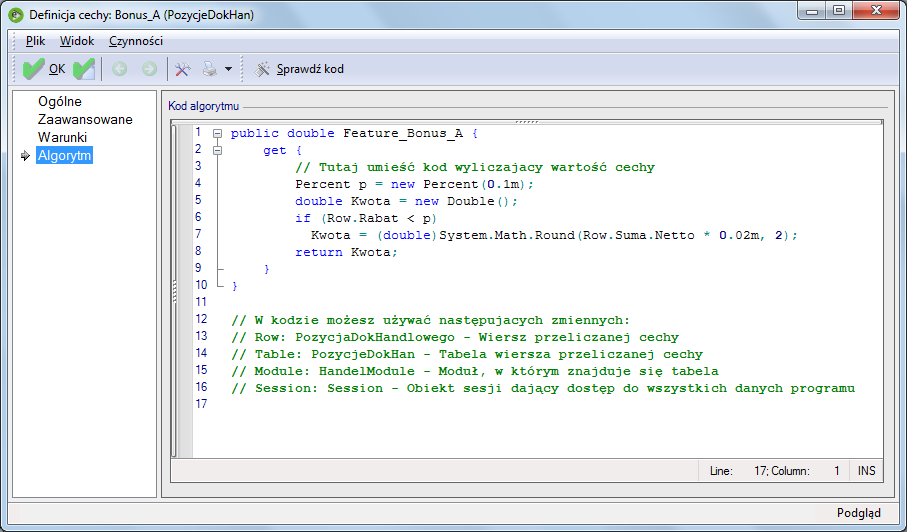Select Warunki in the left panel
The width and height of the screenshot is (907, 532).
62,137
